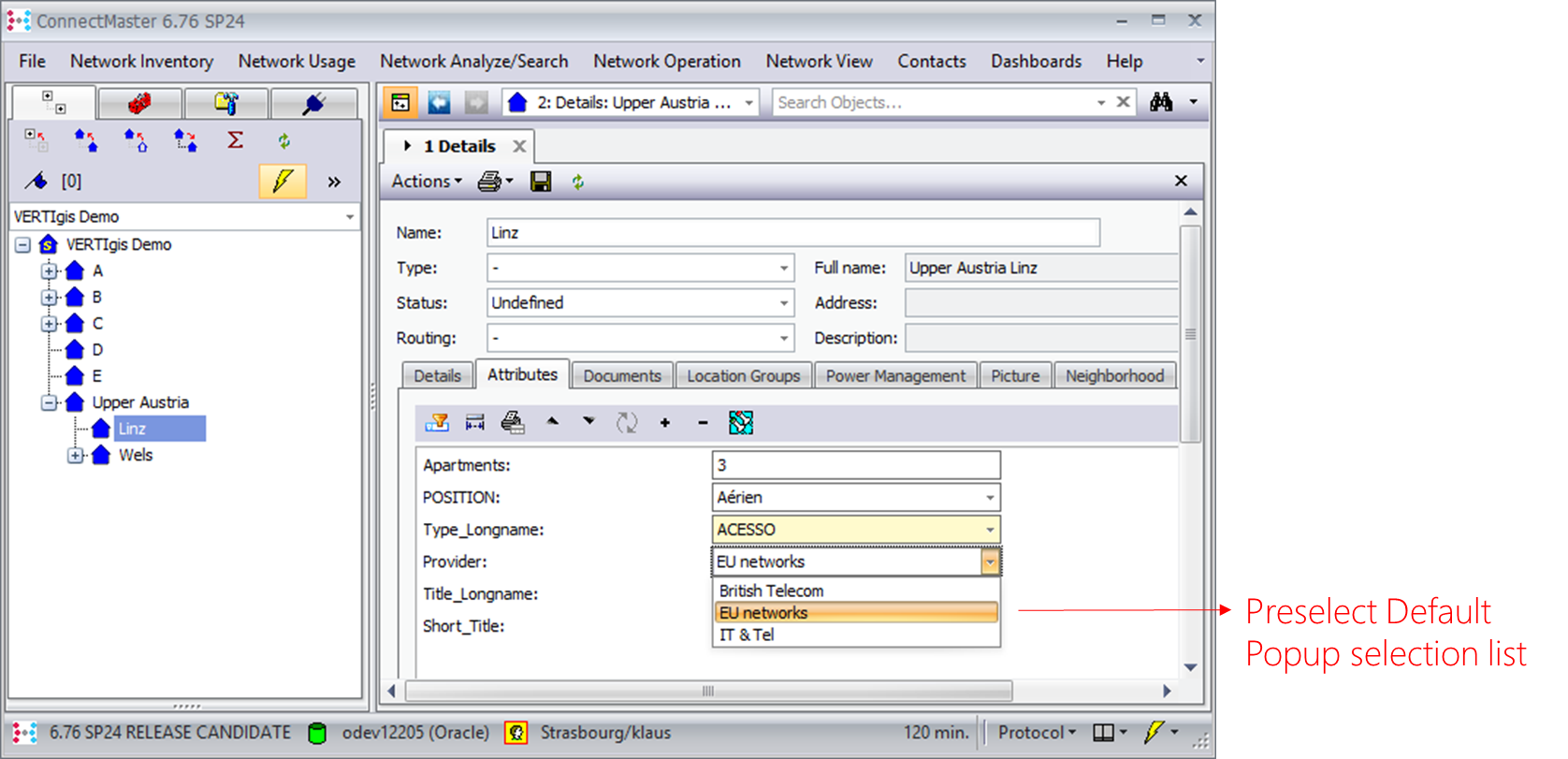Refresh the tree with green arrows icon
This screenshot has width=1568, height=759.
(284, 141)
